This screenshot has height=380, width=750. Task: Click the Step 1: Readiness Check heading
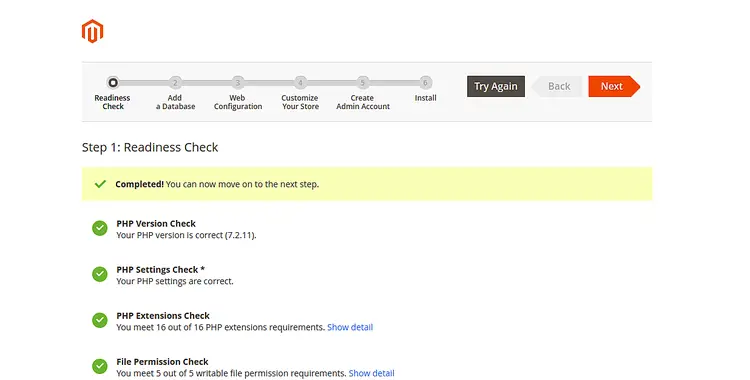point(150,147)
